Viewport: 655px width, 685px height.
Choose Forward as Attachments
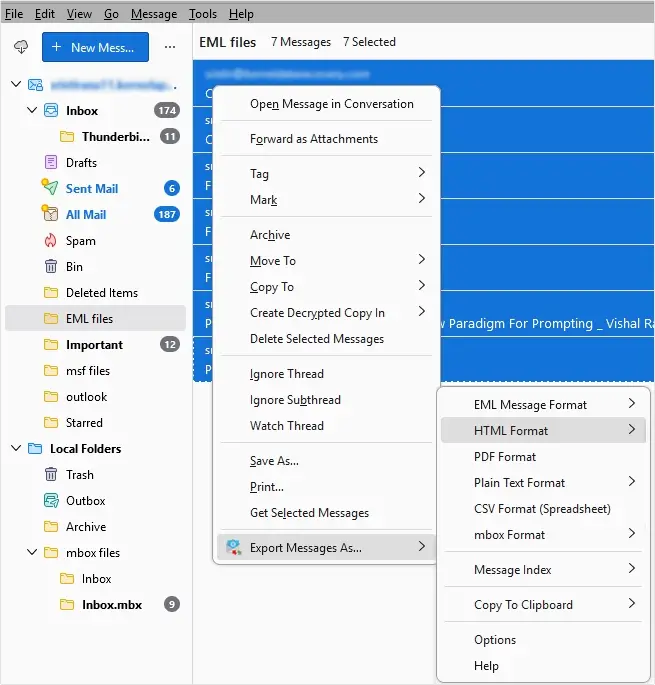coord(326,138)
